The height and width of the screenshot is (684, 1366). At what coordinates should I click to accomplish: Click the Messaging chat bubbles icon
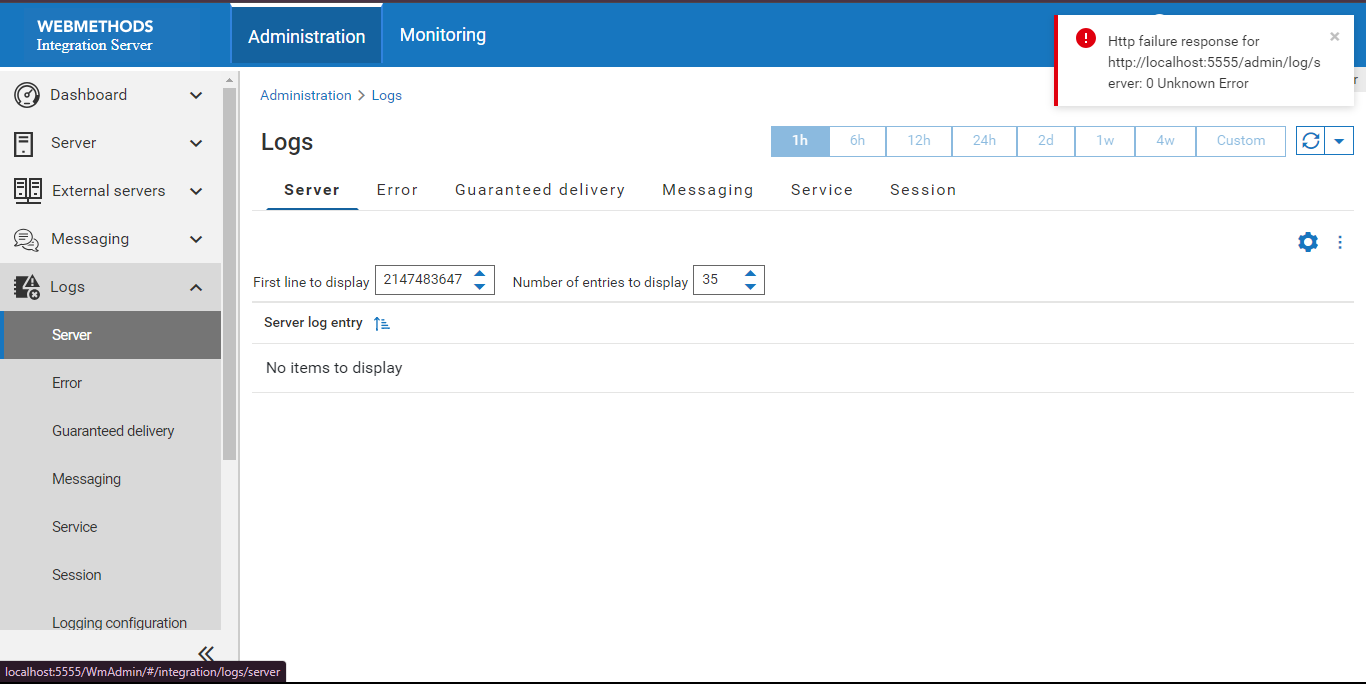(x=26, y=239)
